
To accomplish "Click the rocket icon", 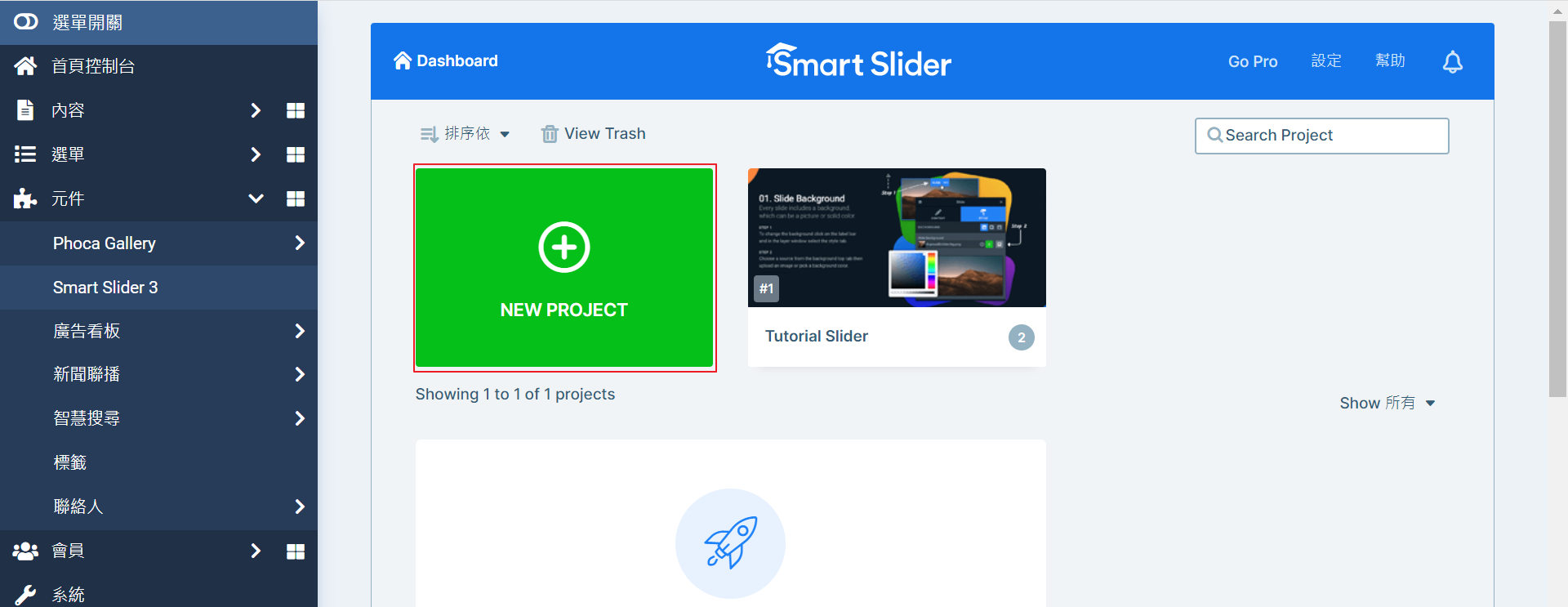I will (x=730, y=543).
